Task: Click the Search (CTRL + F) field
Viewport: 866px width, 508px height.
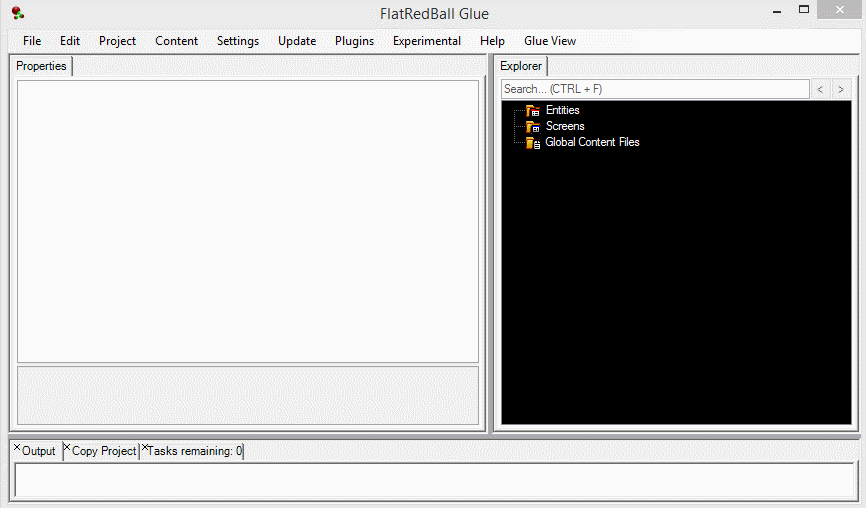Action: pyautogui.click(x=655, y=89)
